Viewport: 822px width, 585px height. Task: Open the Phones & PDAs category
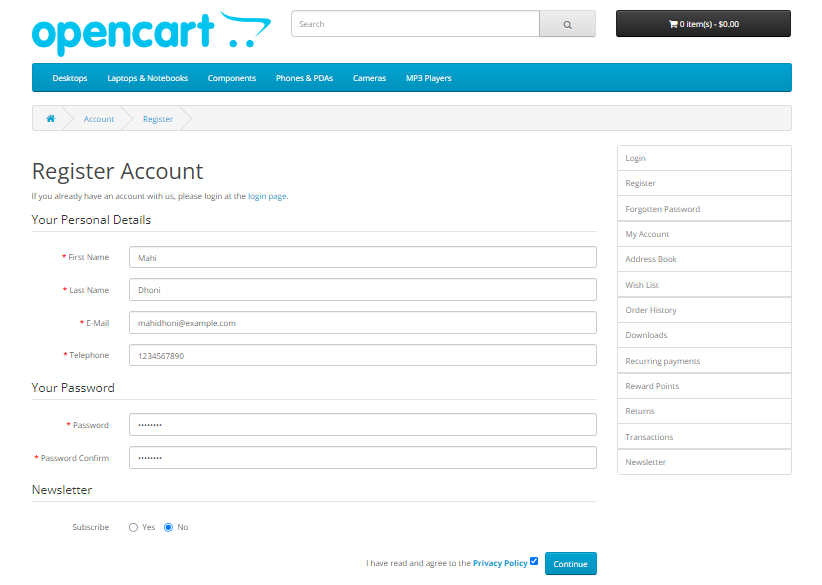click(304, 78)
